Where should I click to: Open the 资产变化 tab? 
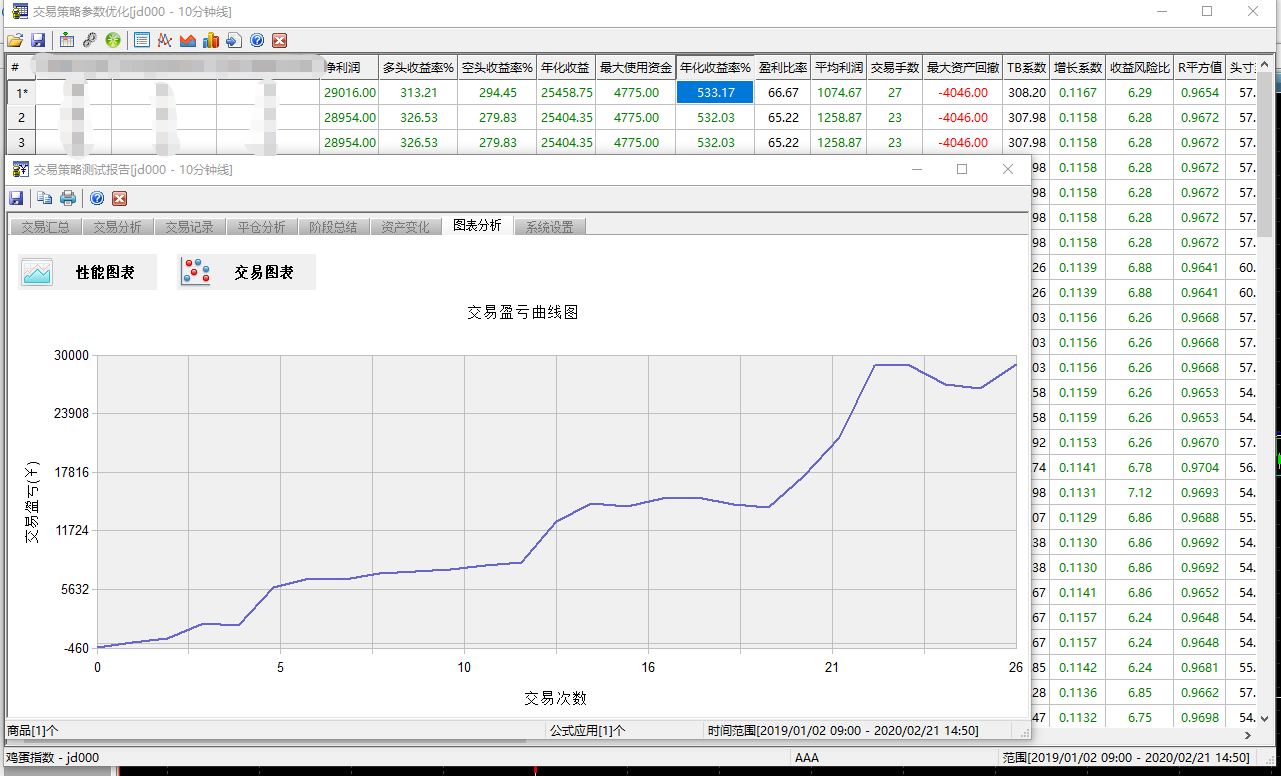point(405,227)
